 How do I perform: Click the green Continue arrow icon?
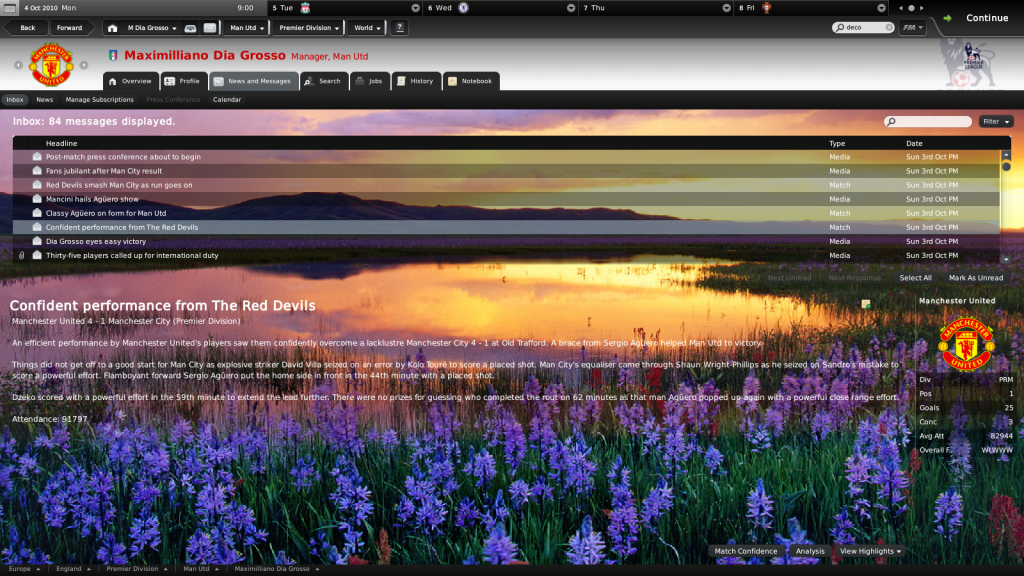pyautogui.click(x=948, y=18)
